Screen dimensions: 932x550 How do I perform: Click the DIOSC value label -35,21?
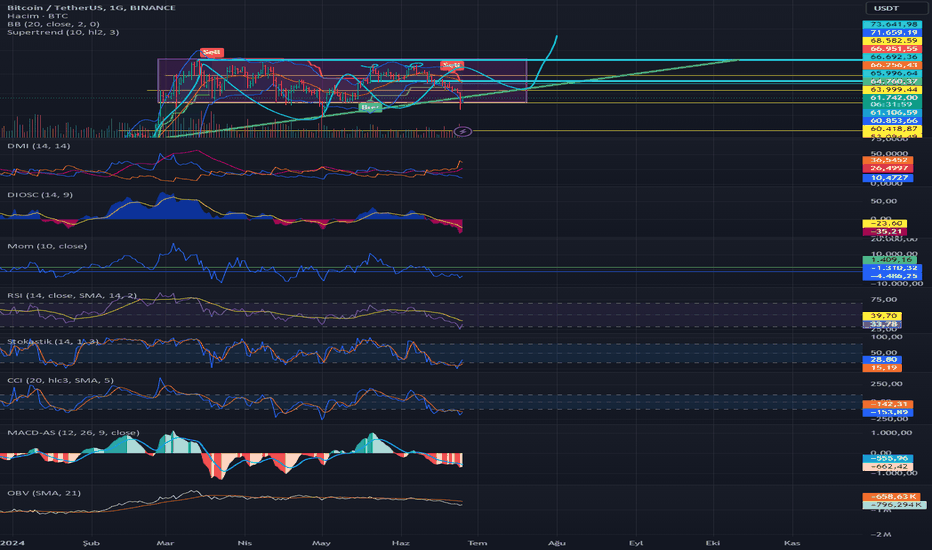(884, 231)
